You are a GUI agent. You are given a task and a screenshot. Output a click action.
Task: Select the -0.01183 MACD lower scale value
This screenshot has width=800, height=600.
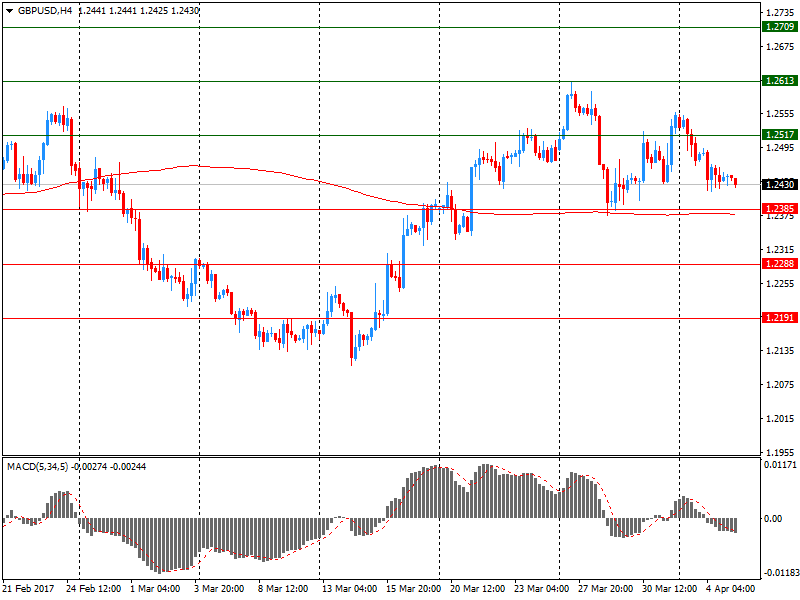[779, 574]
